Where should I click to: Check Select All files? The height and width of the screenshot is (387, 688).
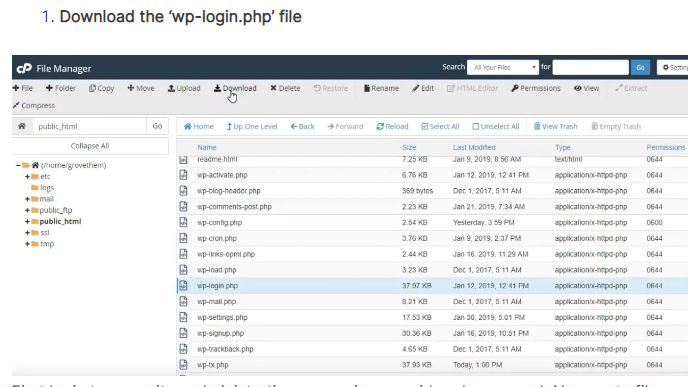click(441, 126)
